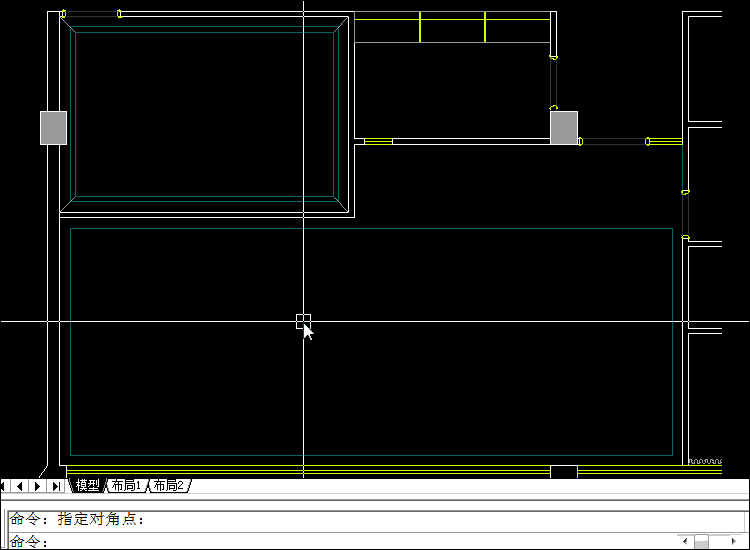
Task: Click the crosshair pickbox at center
Action: [303, 321]
